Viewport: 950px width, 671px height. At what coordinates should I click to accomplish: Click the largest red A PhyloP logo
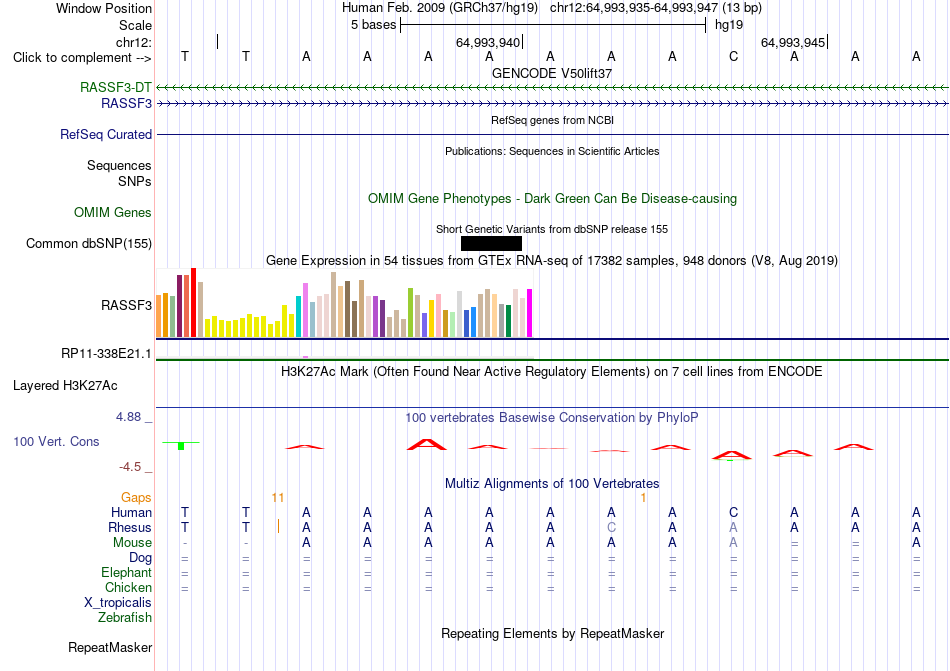tap(427, 445)
